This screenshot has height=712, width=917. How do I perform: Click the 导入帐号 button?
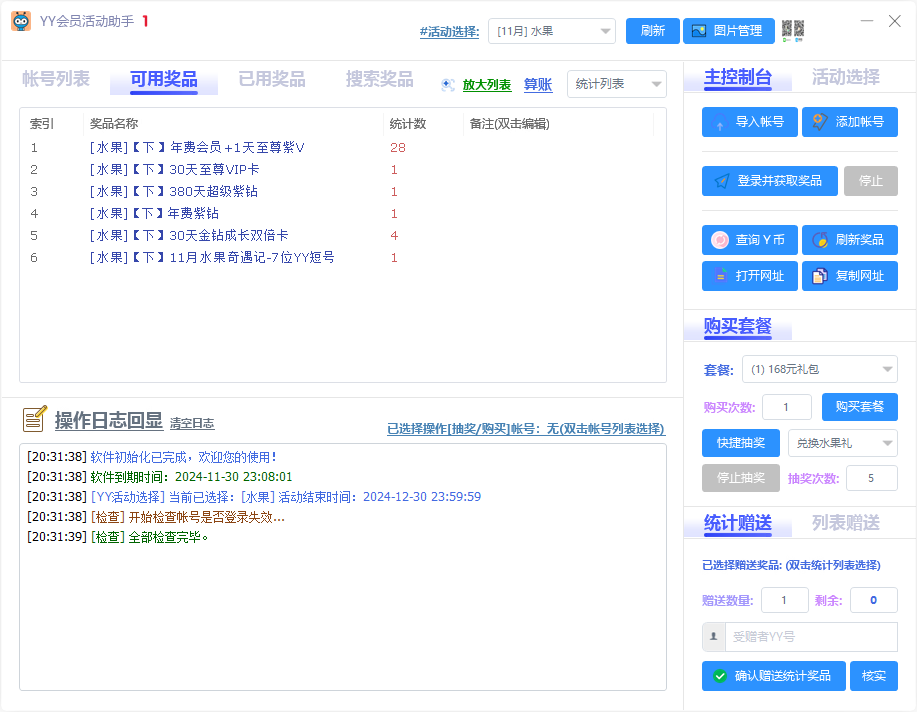click(750, 122)
